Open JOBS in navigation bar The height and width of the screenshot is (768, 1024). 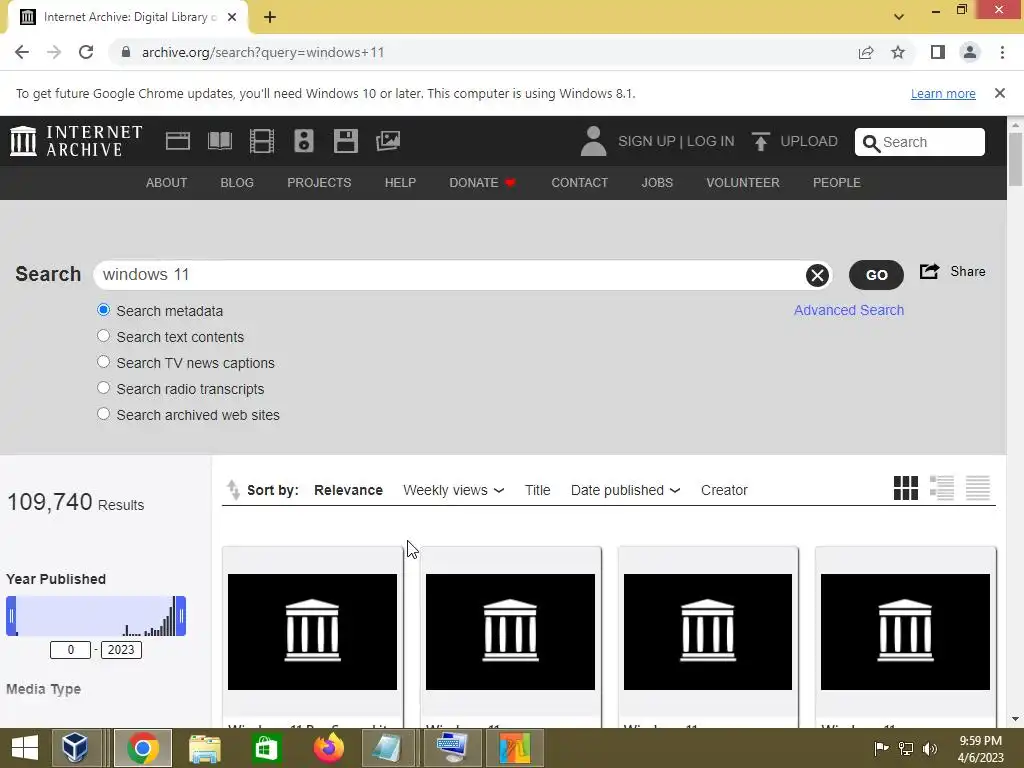pos(657,183)
